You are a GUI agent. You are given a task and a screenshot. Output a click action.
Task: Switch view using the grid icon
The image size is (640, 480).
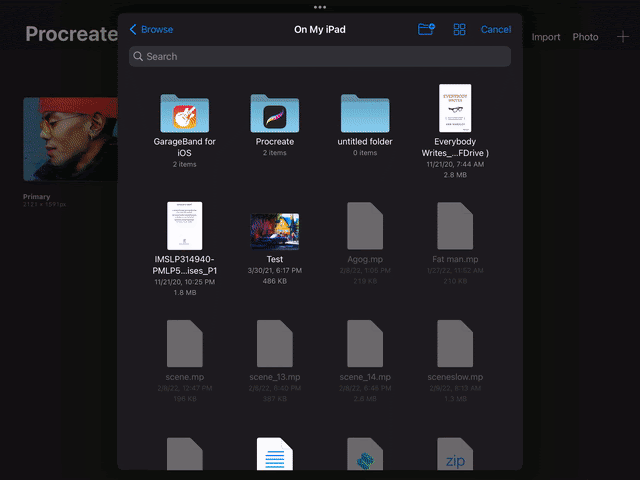460,30
